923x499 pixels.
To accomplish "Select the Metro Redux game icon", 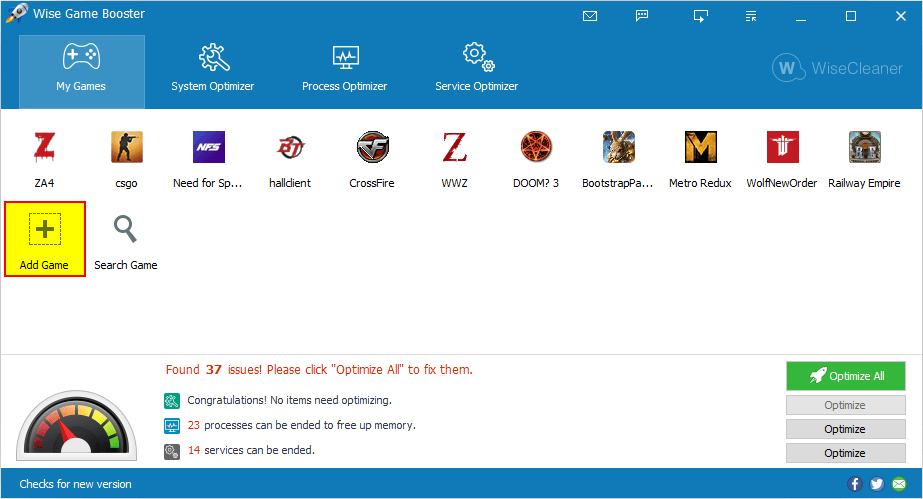I will pos(700,148).
